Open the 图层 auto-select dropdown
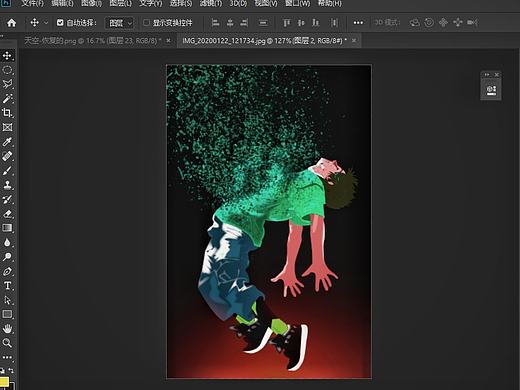This screenshot has width=520, height=390. coord(120,23)
